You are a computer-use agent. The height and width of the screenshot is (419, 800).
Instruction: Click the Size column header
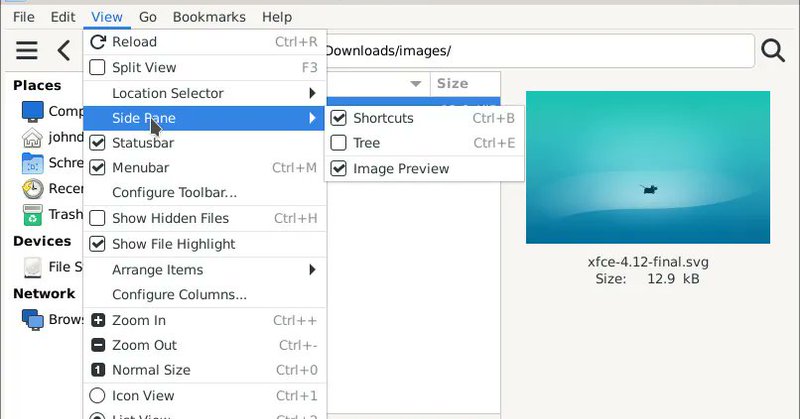click(465, 84)
